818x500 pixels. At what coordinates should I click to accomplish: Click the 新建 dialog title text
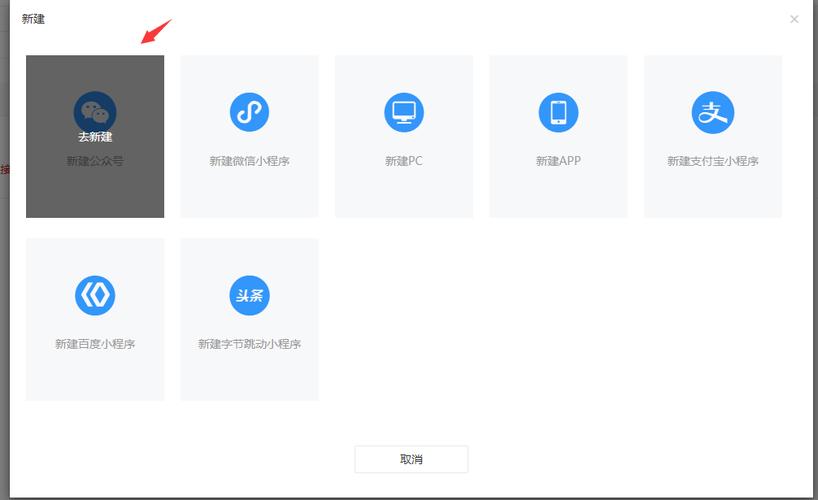point(33,19)
